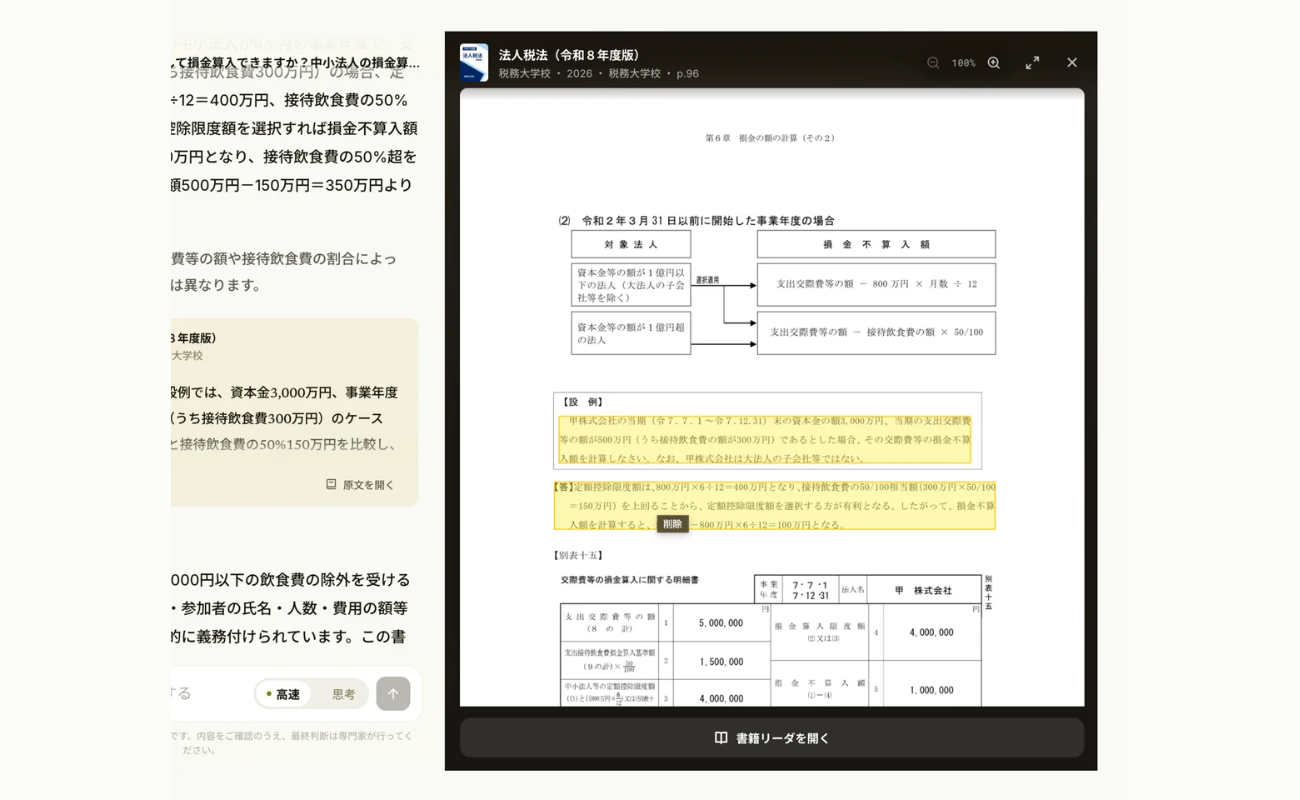Click heading (2) 令和２年３月31日以前に開始した事業年度の場合
Image resolution: width=1300 pixels, height=800 pixels.
(696, 220)
